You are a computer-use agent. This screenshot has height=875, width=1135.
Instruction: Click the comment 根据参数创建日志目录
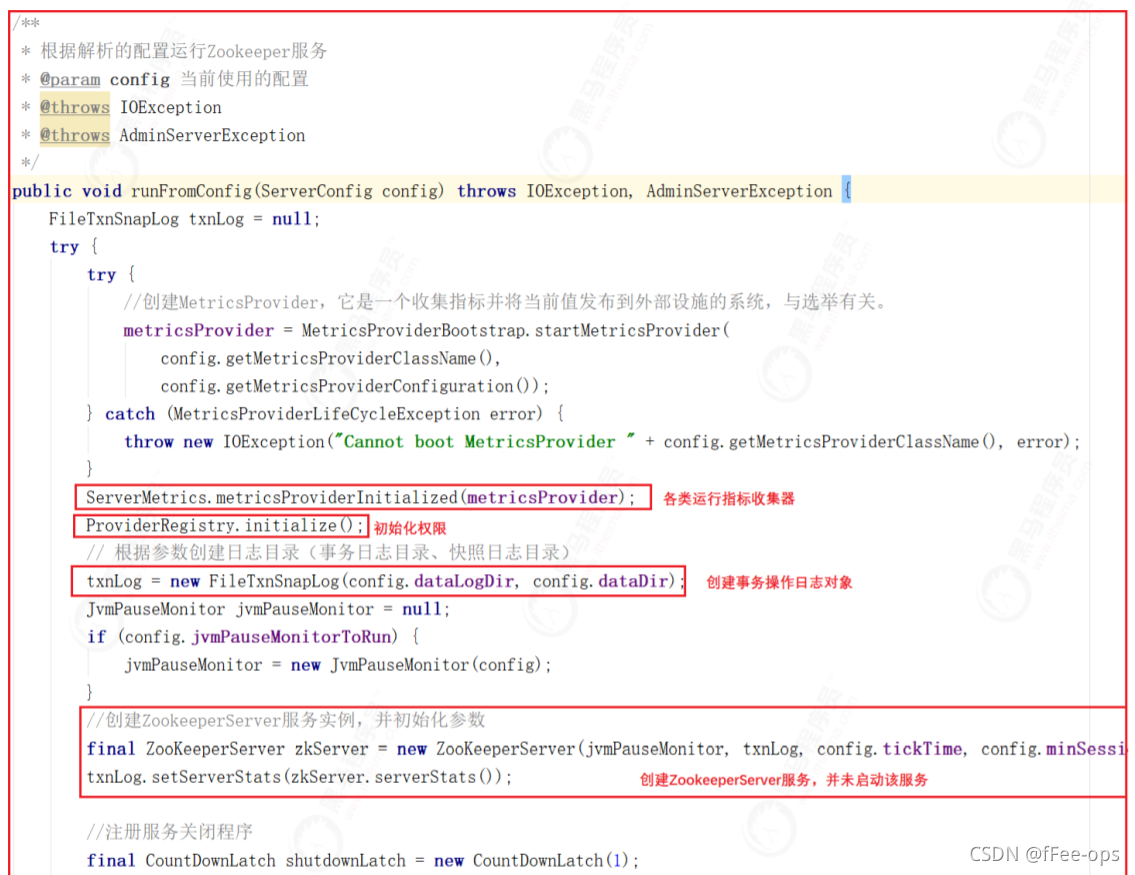(329, 553)
